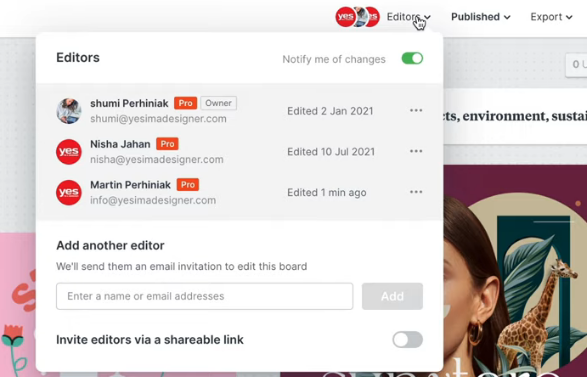This screenshot has height=377, width=587.
Task: Select nisha@yesimadesigner.com email text
Action: [157, 159]
